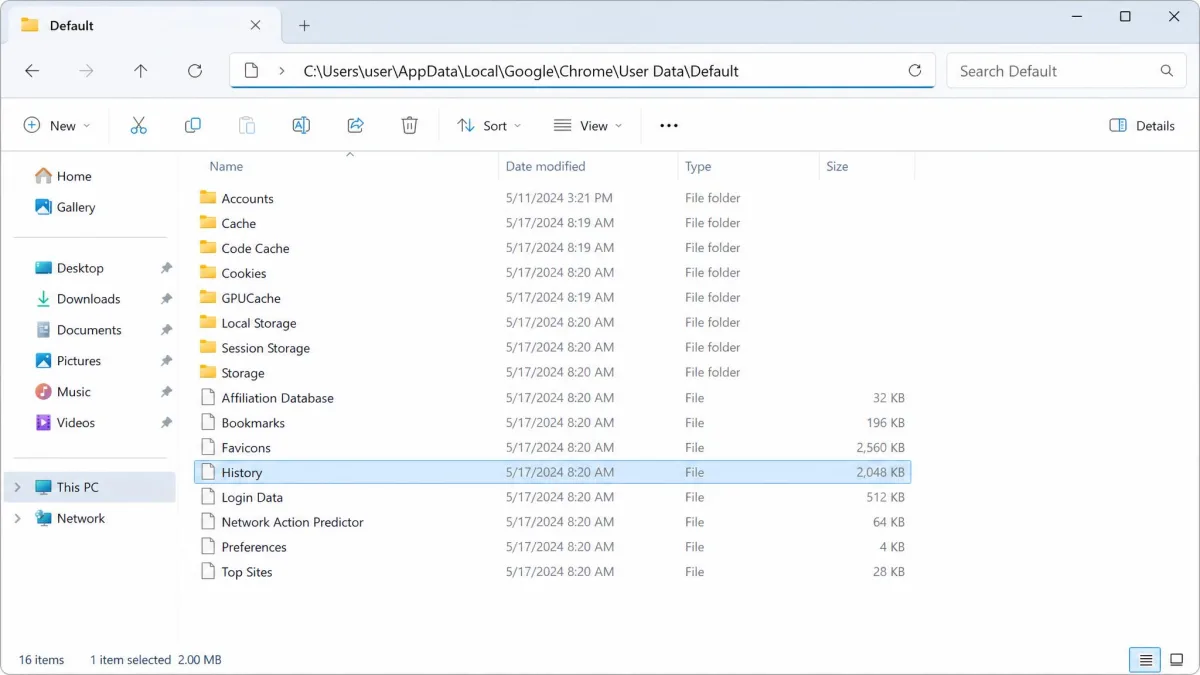
Task: Click the refresh icon inside address bar
Action: coord(914,71)
